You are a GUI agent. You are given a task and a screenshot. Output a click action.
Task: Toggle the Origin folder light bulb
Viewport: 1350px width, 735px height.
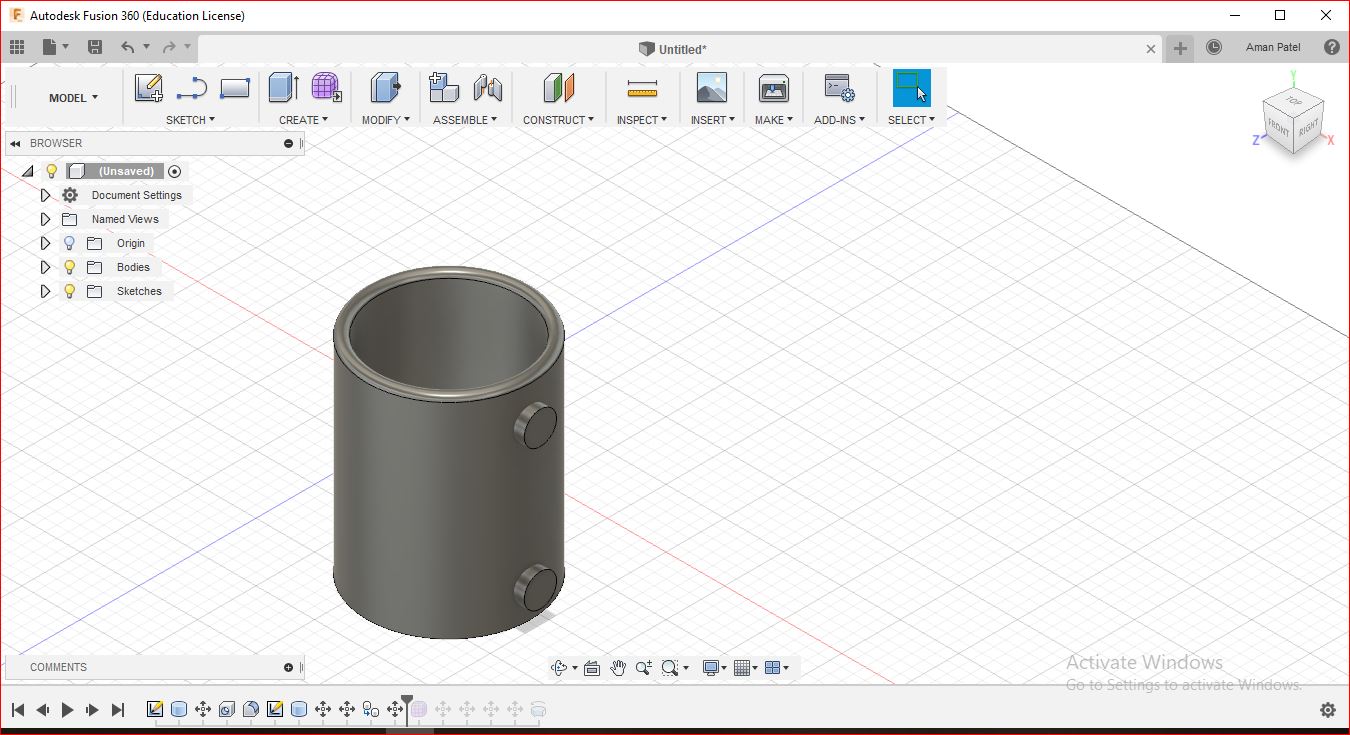tap(69, 243)
